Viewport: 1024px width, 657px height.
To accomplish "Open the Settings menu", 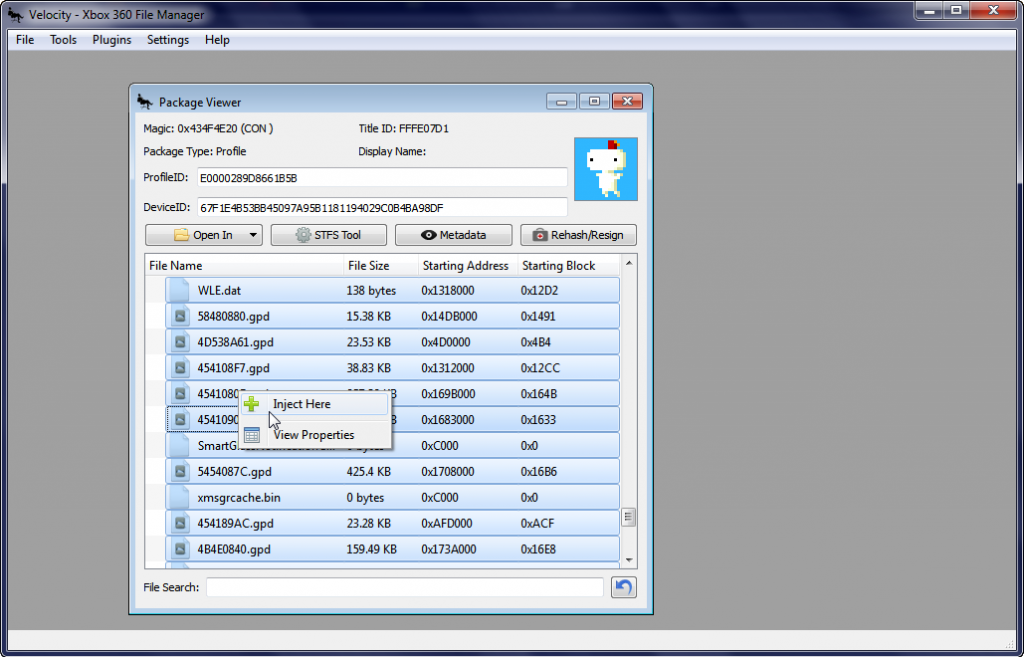I will (167, 40).
